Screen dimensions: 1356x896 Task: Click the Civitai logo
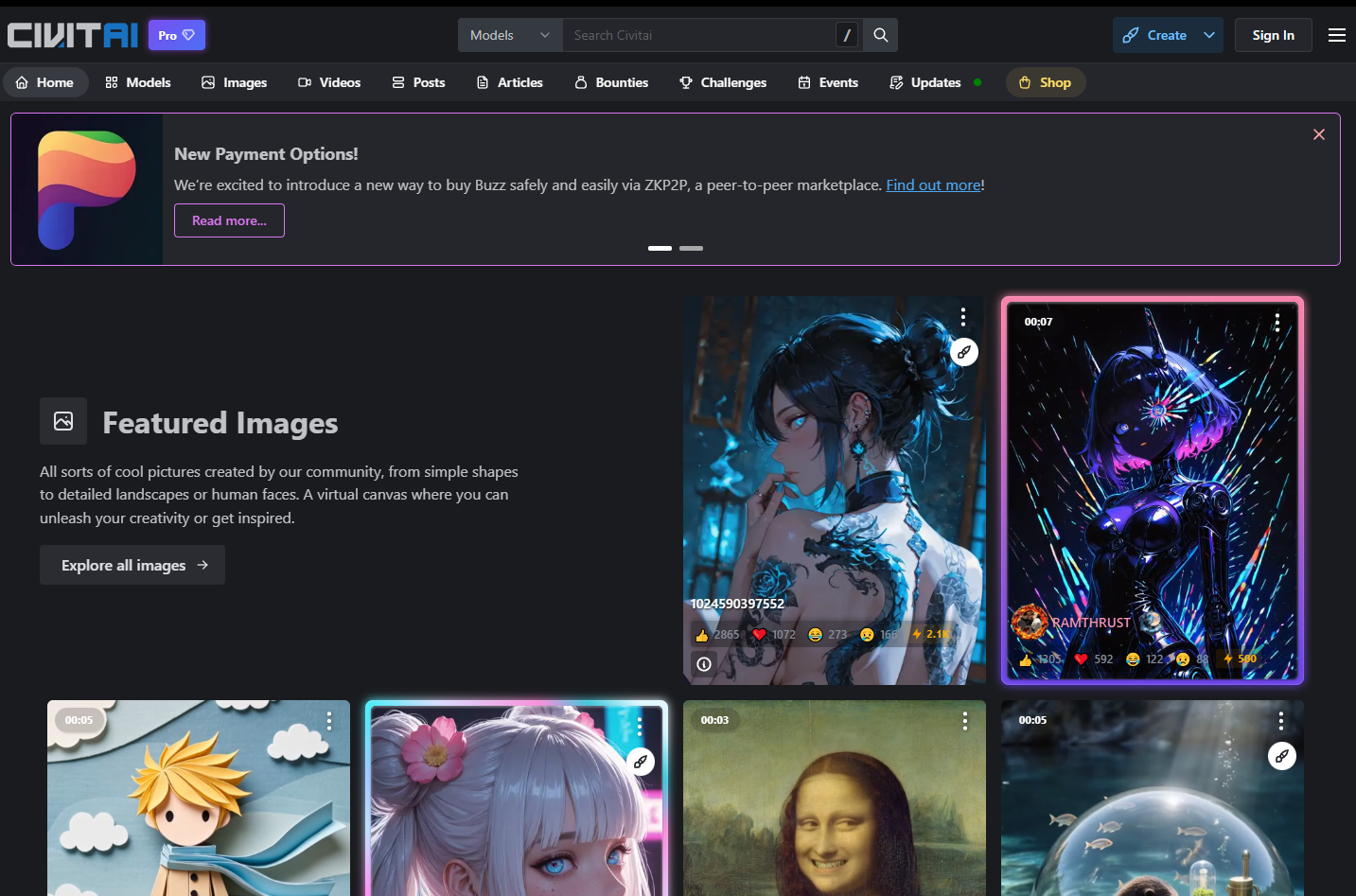coord(73,35)
